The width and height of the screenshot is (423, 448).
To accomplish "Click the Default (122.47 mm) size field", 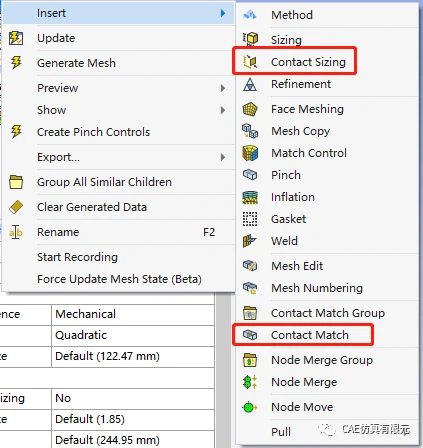I will [133, 356].
